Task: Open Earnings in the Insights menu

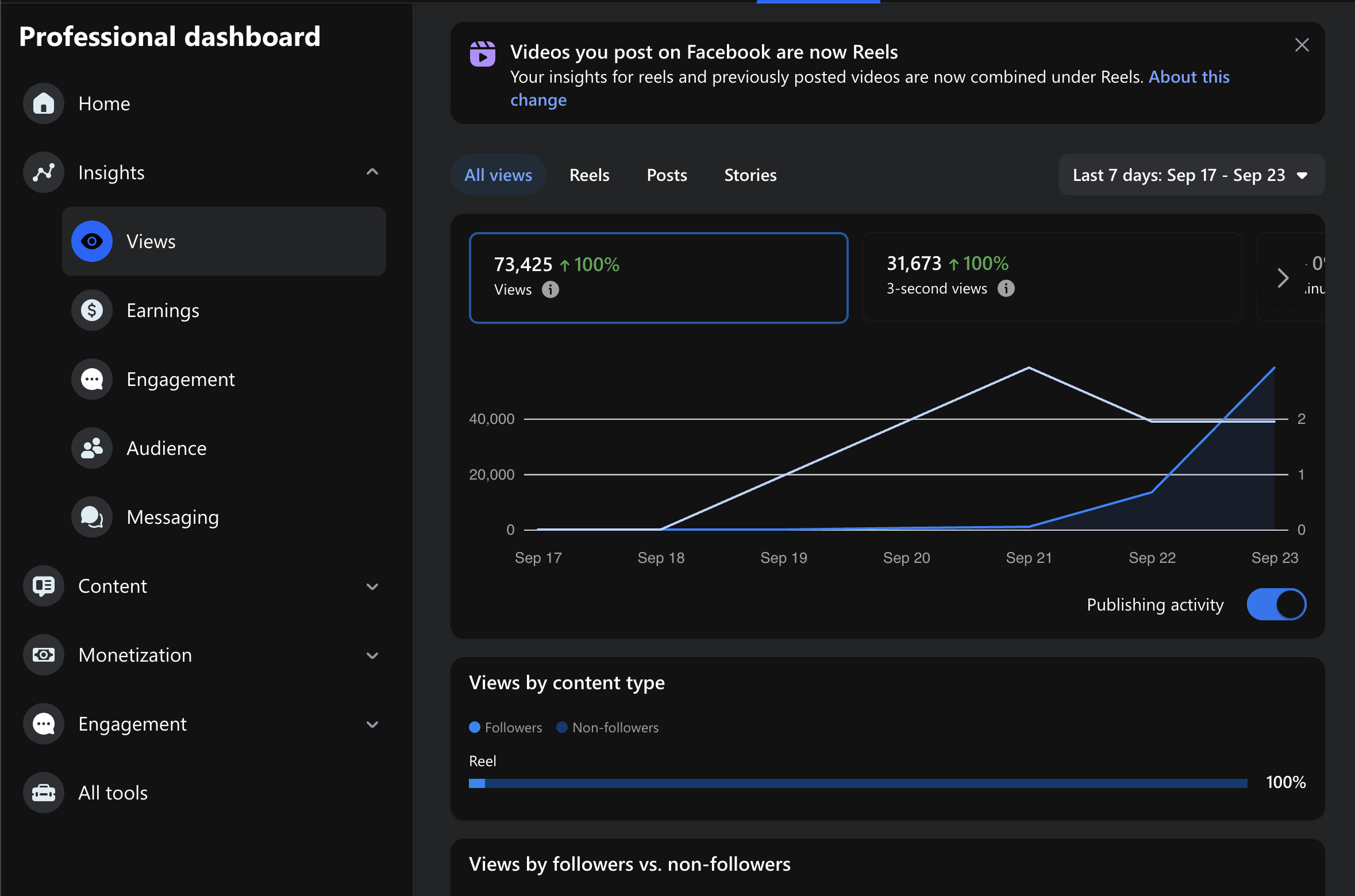Action: 224,310
